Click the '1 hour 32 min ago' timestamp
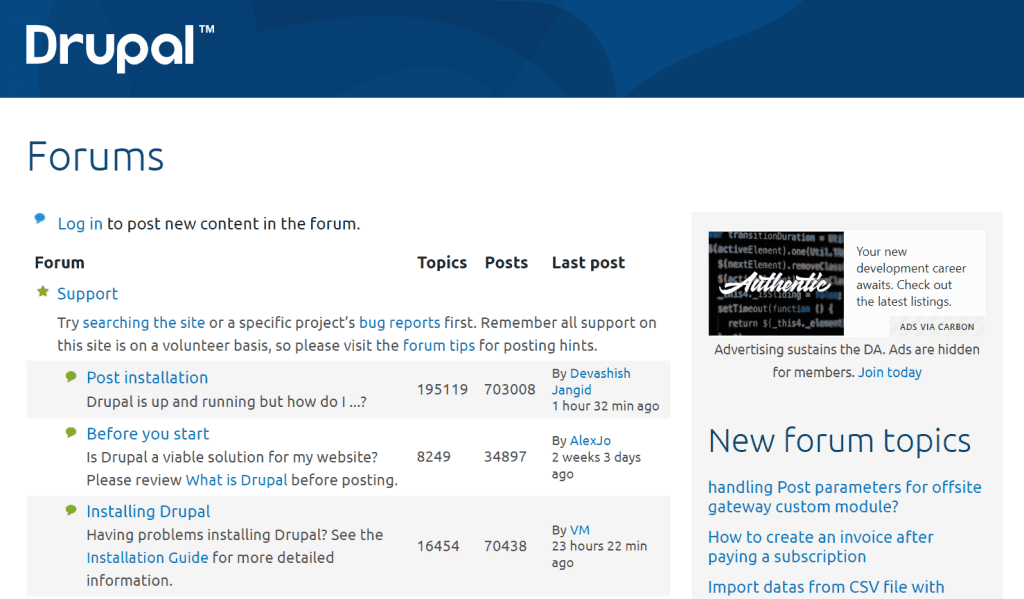The height and width of the screenshot is (599, 1024). [605, 406]
